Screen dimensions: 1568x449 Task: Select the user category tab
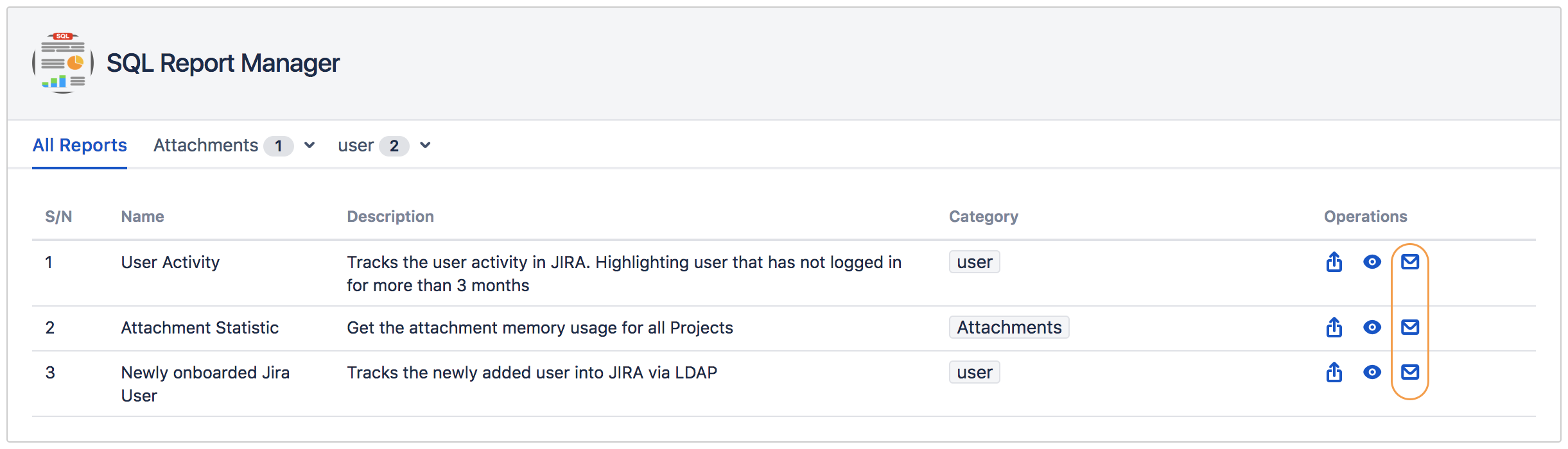[x=356, y=146]
